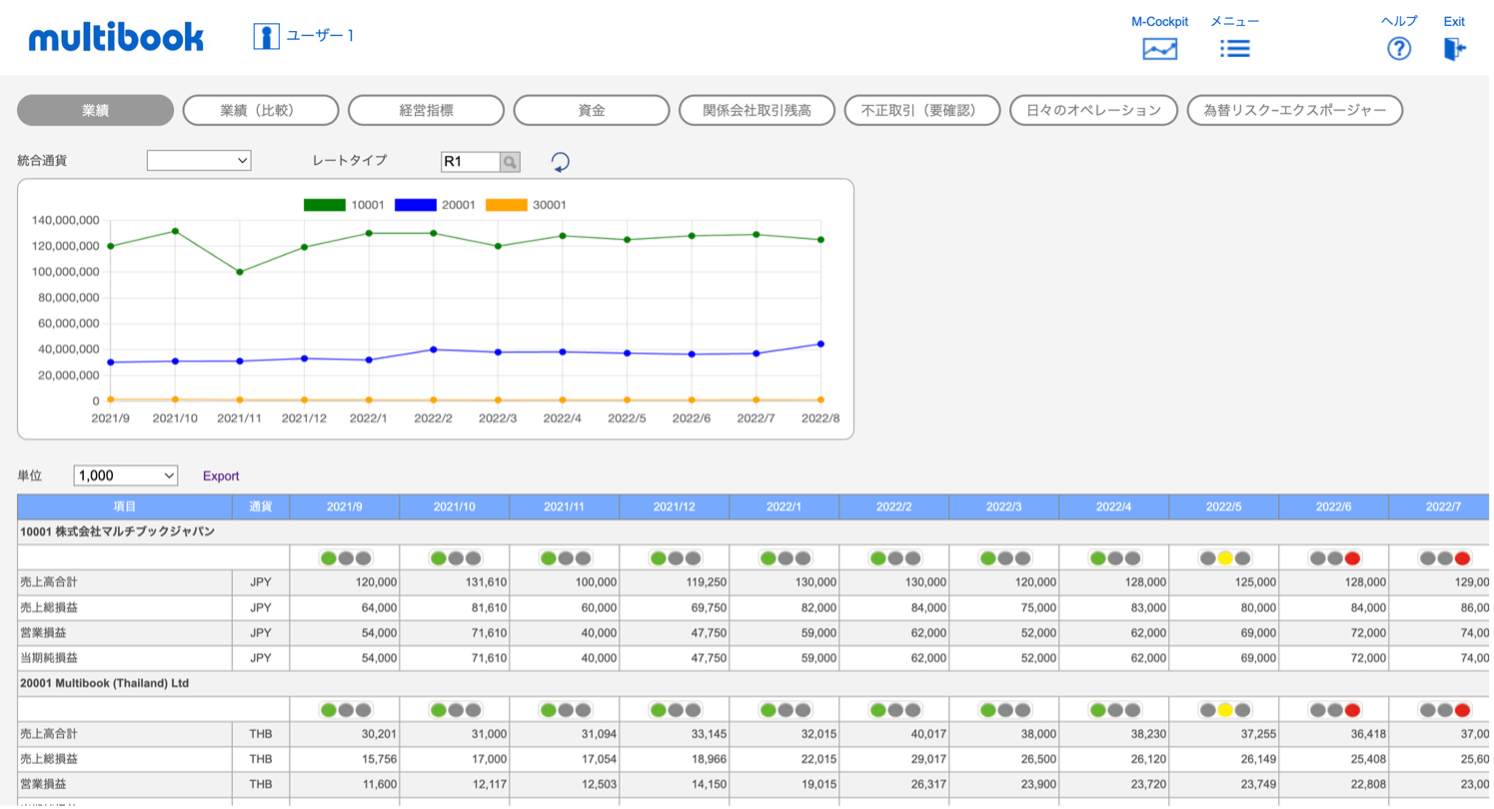Click the blue refresh arrow icon

pos(561,161)
